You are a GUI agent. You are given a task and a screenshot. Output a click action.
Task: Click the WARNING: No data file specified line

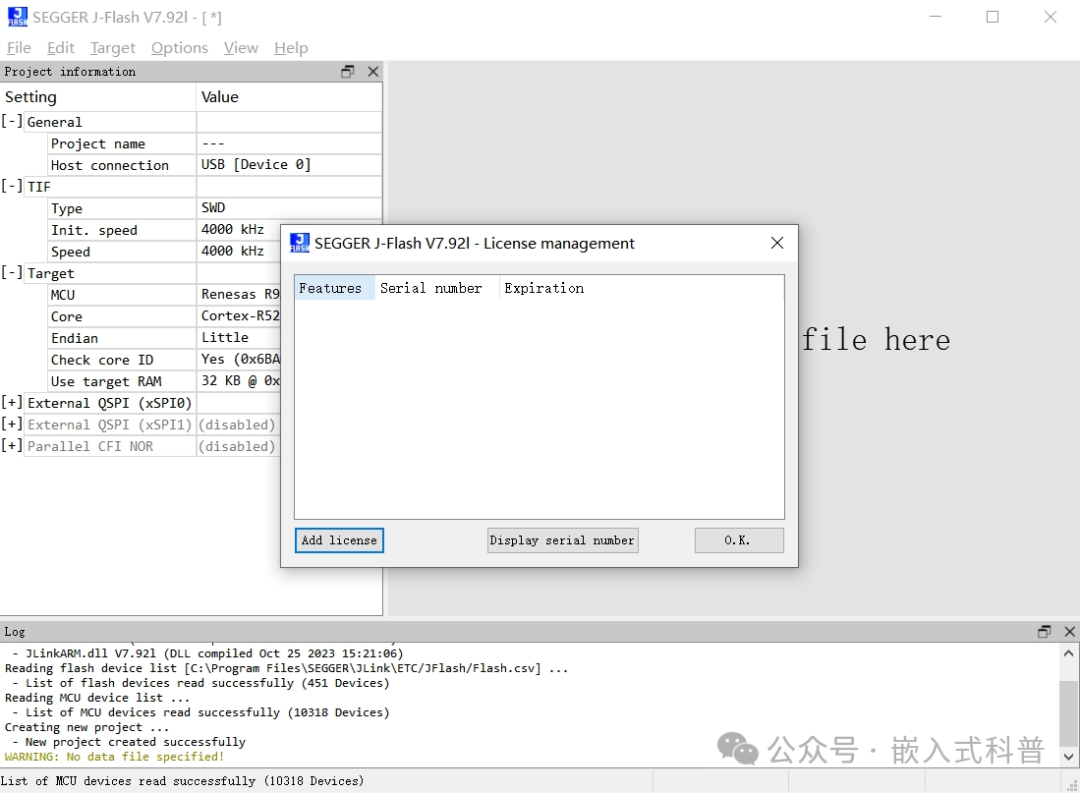(x=114, y=756)
